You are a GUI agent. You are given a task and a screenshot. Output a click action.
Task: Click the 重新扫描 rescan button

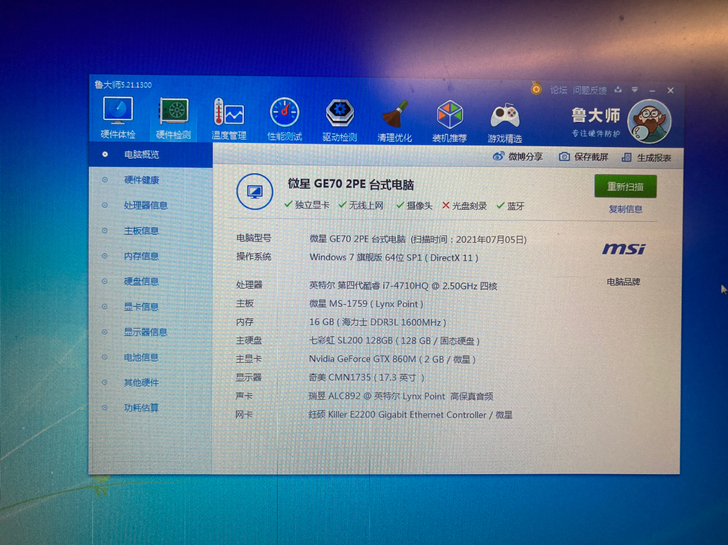[625, 186]
